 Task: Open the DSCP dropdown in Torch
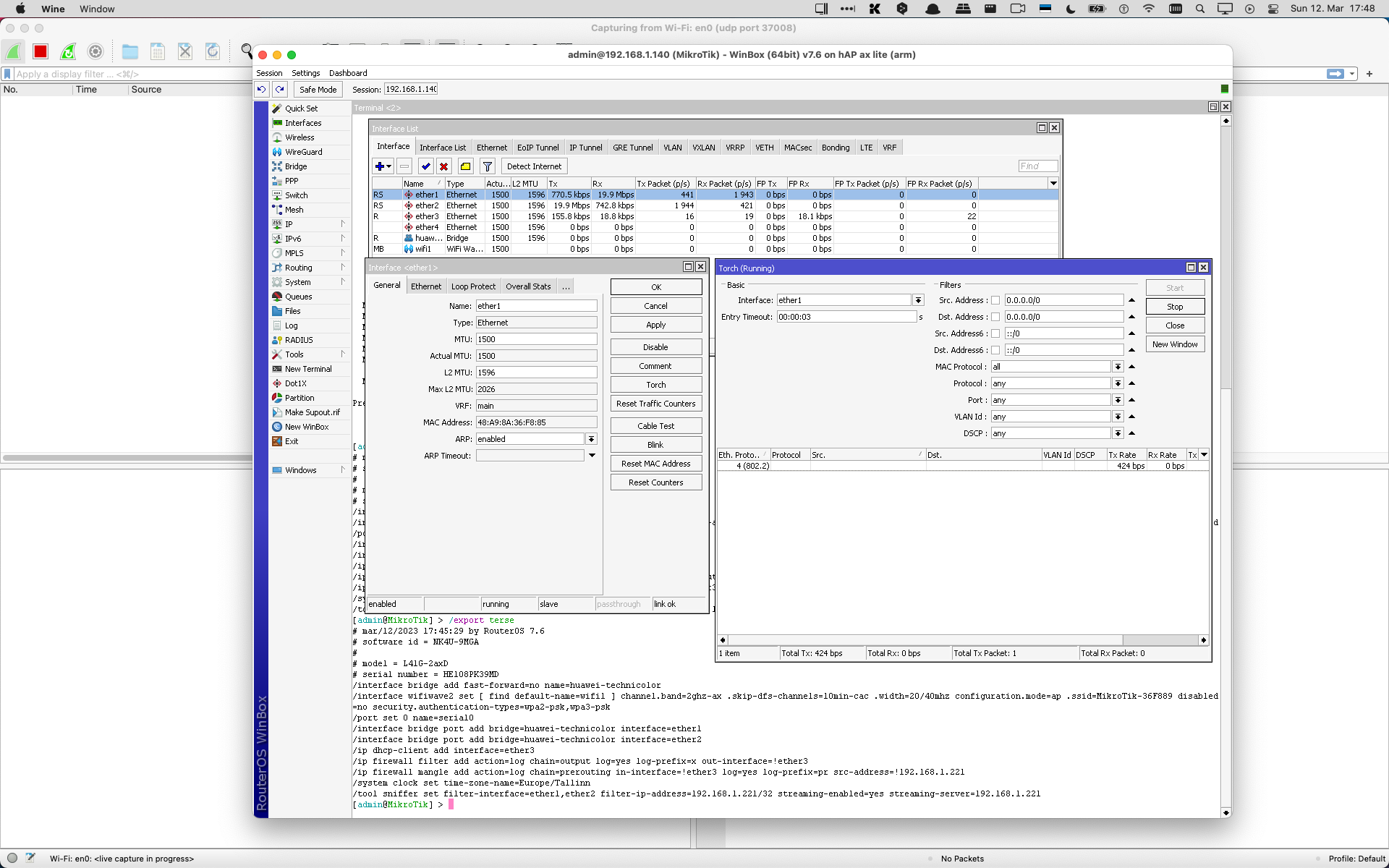click(x=1118, y=433)
